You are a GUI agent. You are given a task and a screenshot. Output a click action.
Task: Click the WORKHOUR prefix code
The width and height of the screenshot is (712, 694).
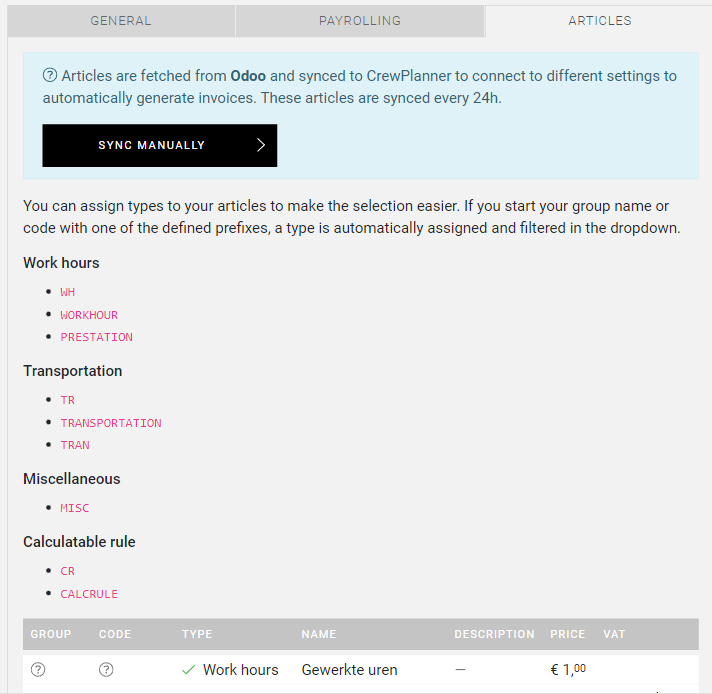click(89, 315)
